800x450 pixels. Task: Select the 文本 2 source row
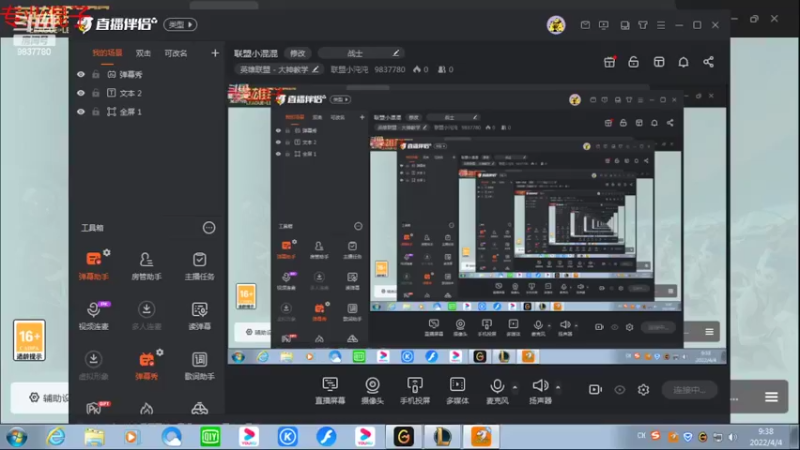coord(147,93)
